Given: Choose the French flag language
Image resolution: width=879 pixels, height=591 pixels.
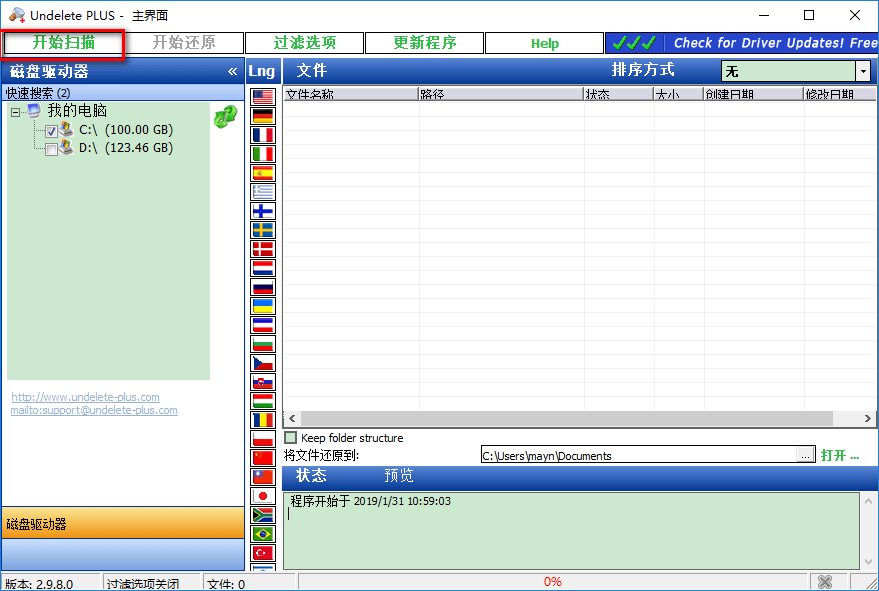Looking at the screenshot, I should click(263, 135).
